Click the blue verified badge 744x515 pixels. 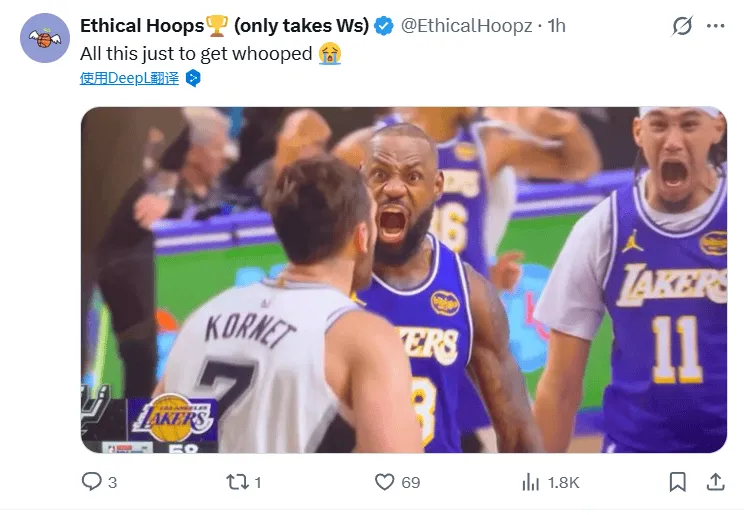(384, 26)
